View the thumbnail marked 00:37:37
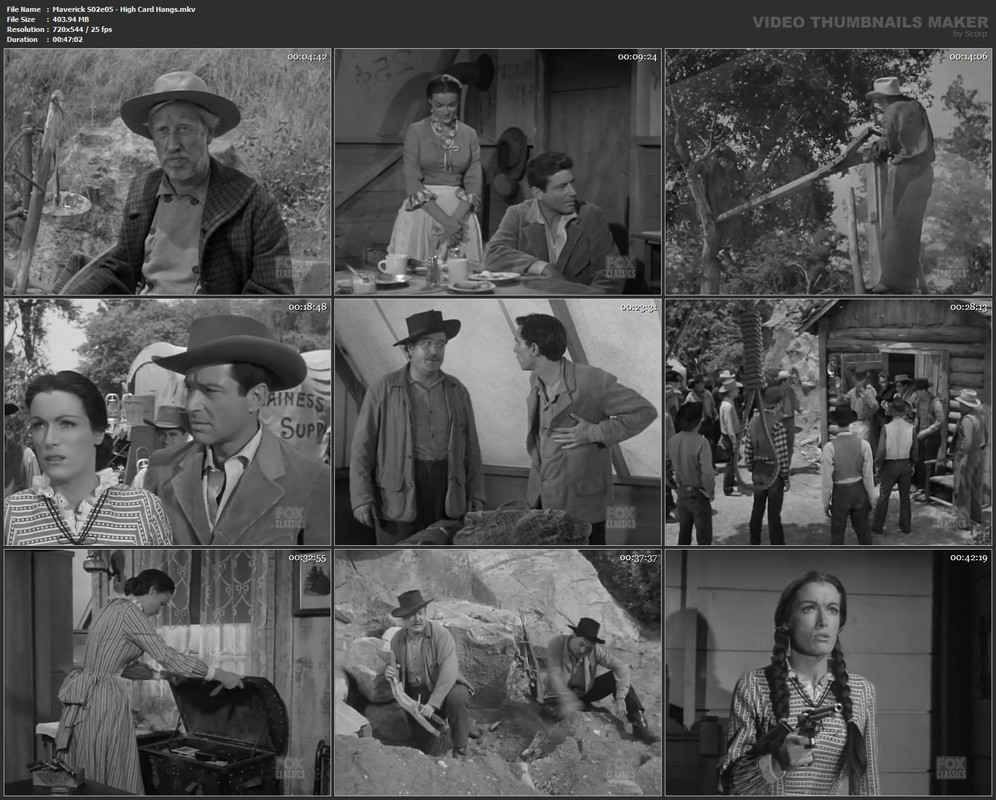 [498, 673]
